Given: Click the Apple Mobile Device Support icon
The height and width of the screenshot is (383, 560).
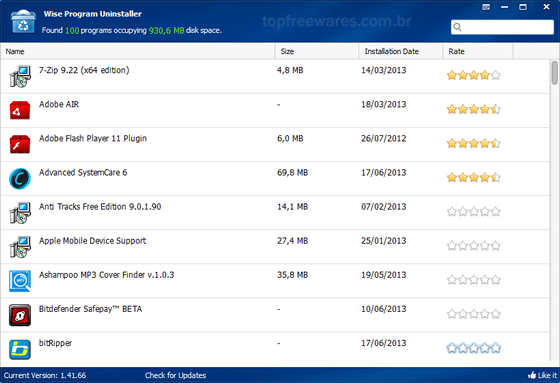Looking at the screenshot, I should tap(20, 247).
